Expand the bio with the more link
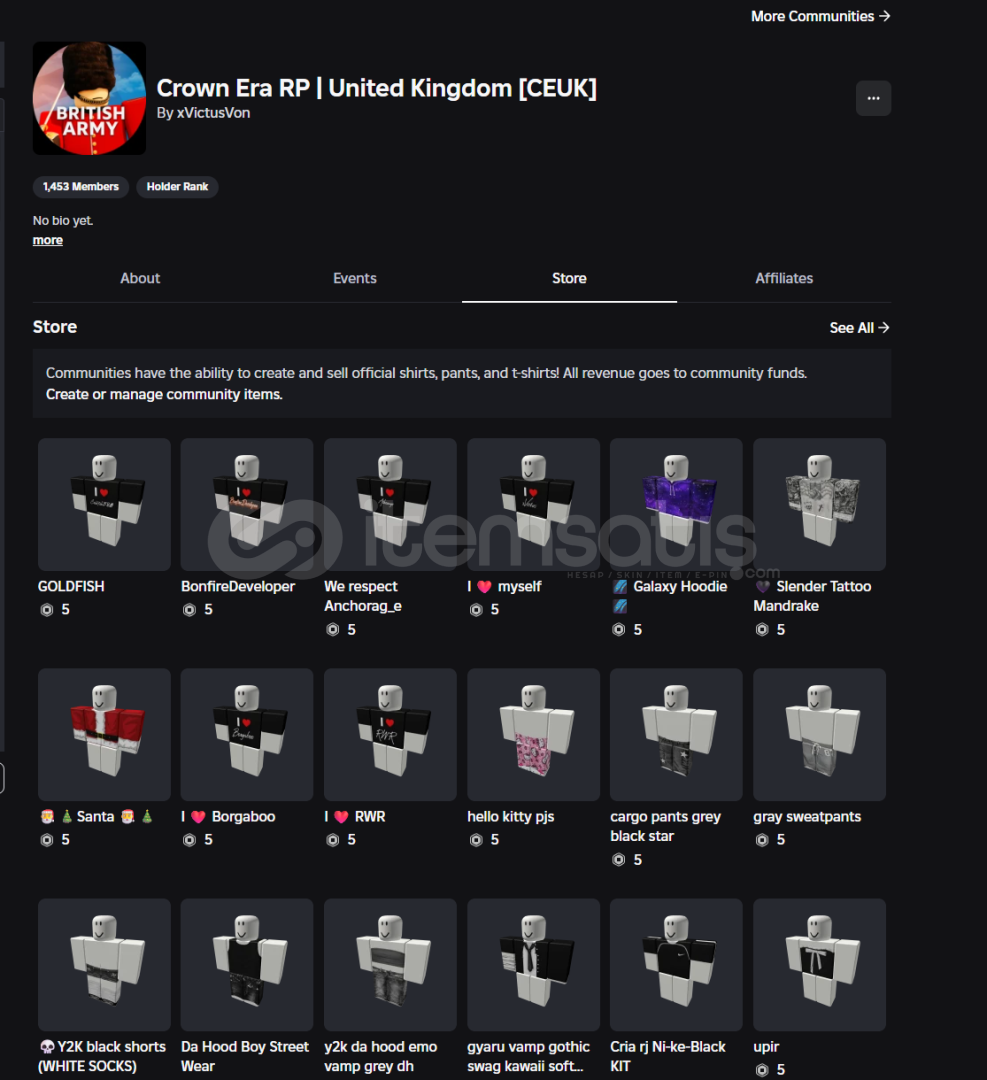The image size is (987, 1080). point(48,240)
